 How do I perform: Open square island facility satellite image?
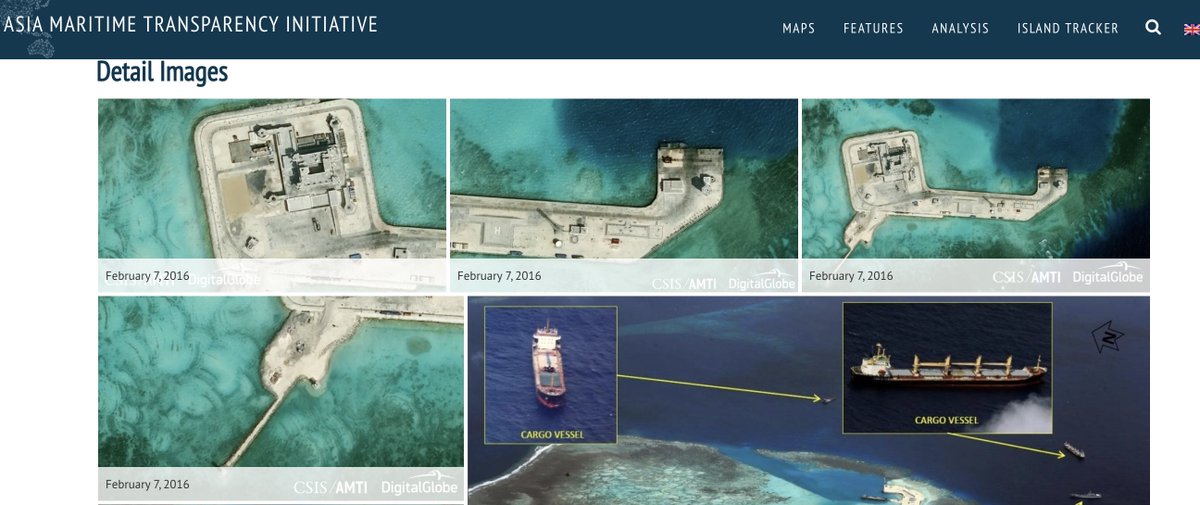click(x=272, y=195)
